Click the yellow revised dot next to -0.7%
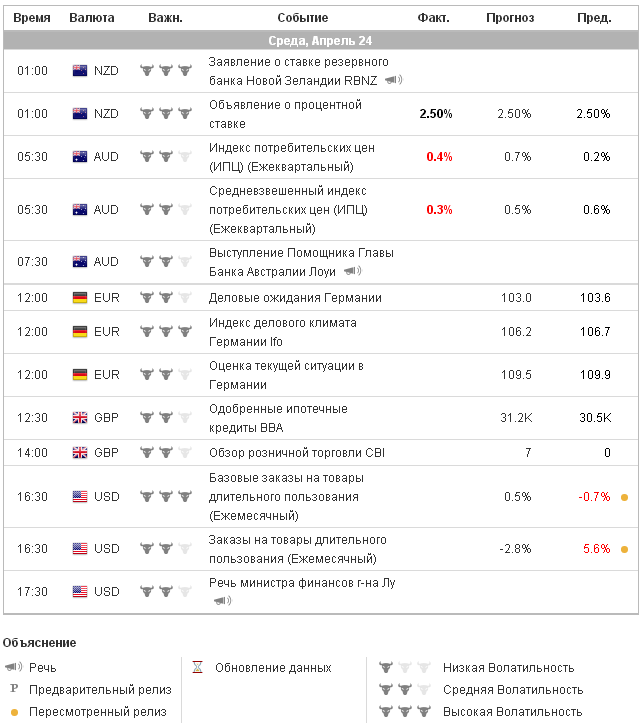 click(624, 497)
